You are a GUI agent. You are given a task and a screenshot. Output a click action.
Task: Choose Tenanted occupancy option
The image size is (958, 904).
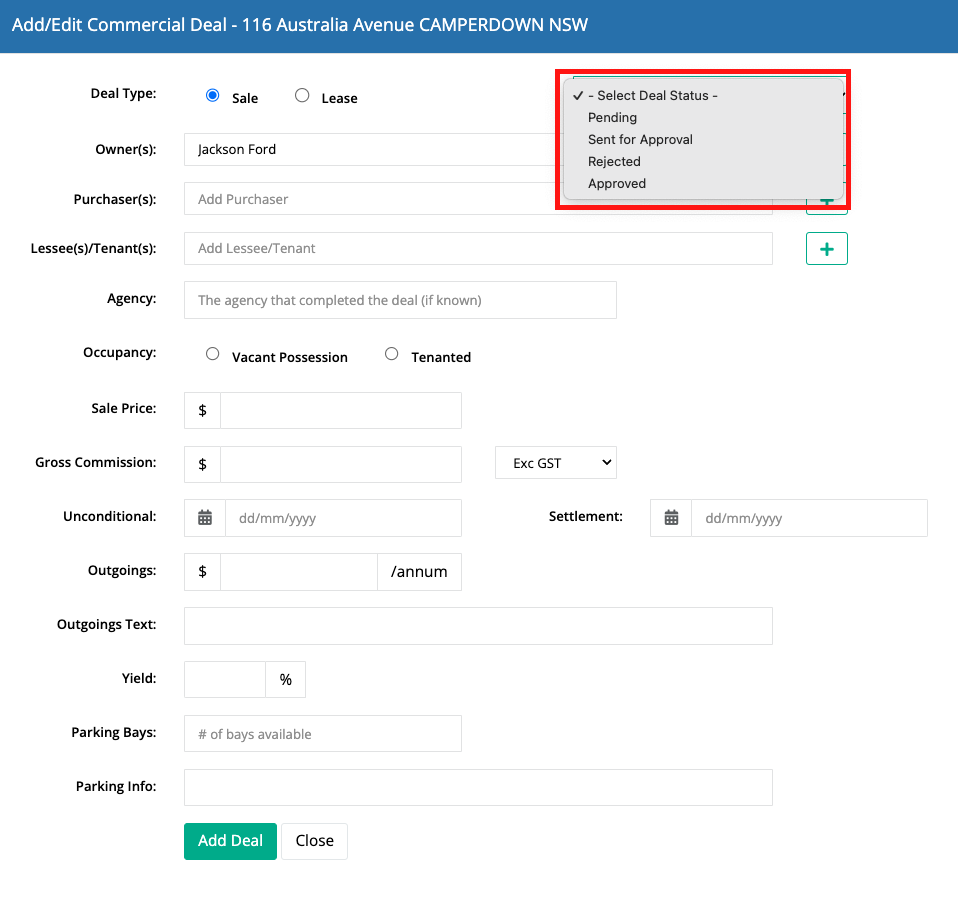(392, 354)
